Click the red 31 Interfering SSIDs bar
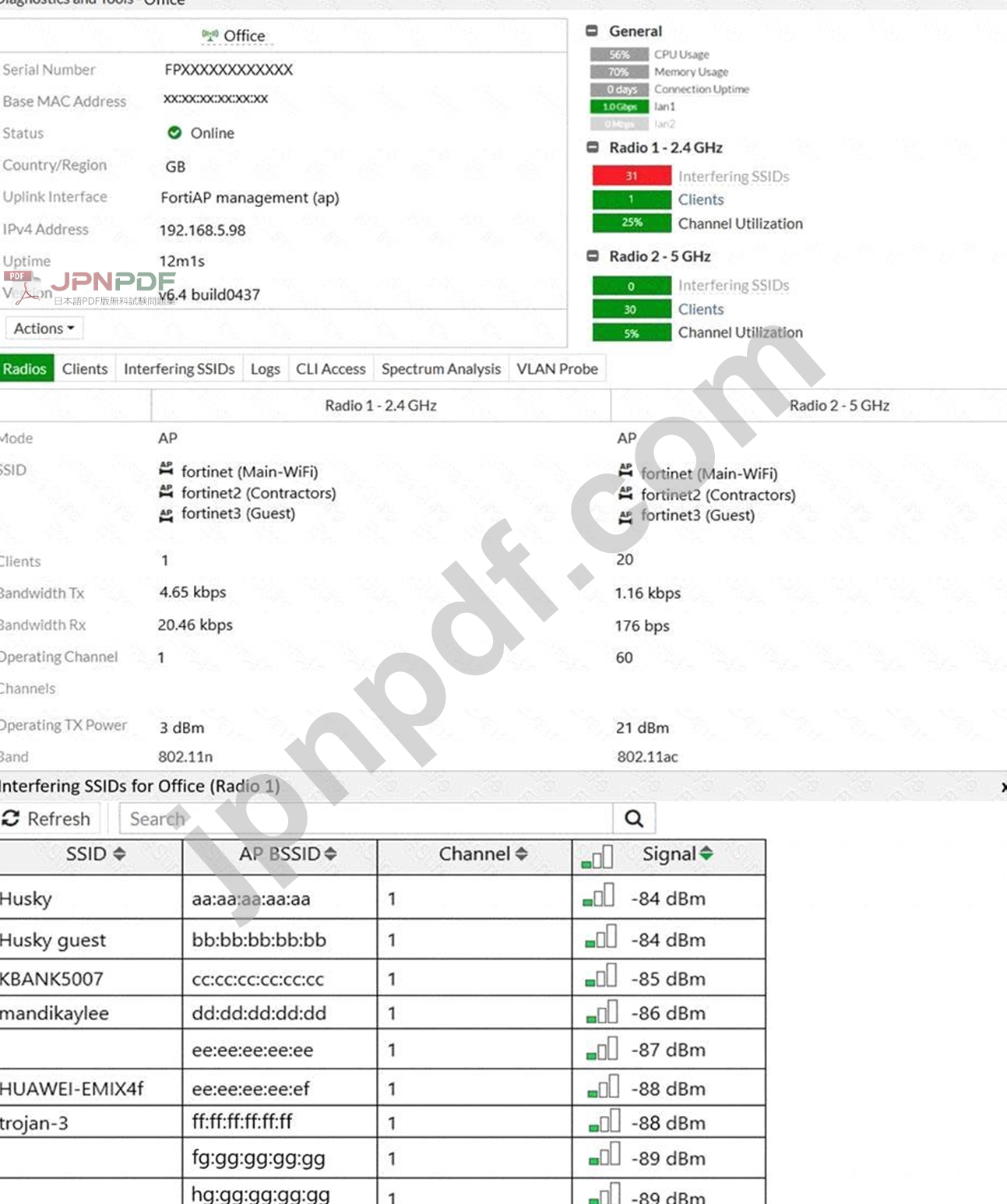Viewport: 1007px width, 1204px height. 631,176
